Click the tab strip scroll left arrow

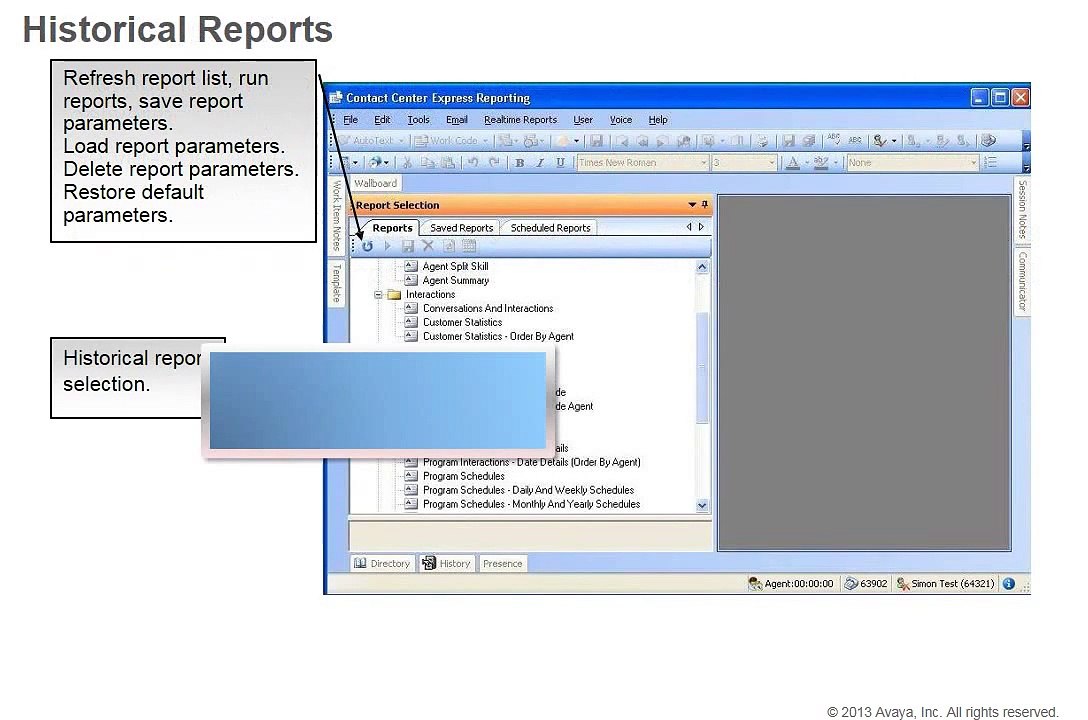click(x=689, y=227)
